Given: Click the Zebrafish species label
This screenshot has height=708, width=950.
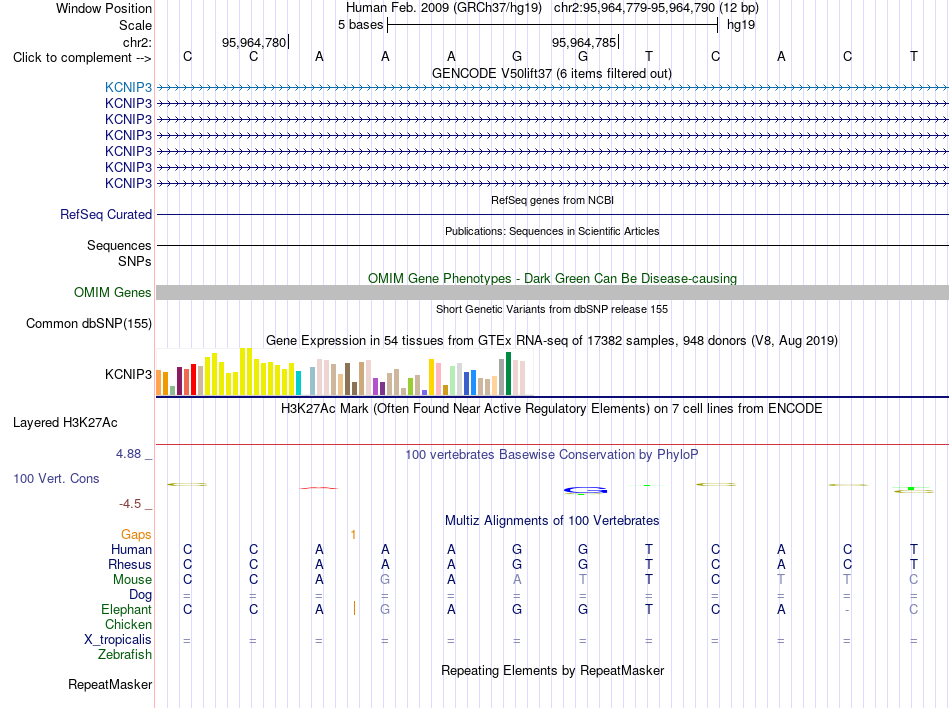Looking at the screenshot, I should tap(125, 655).
